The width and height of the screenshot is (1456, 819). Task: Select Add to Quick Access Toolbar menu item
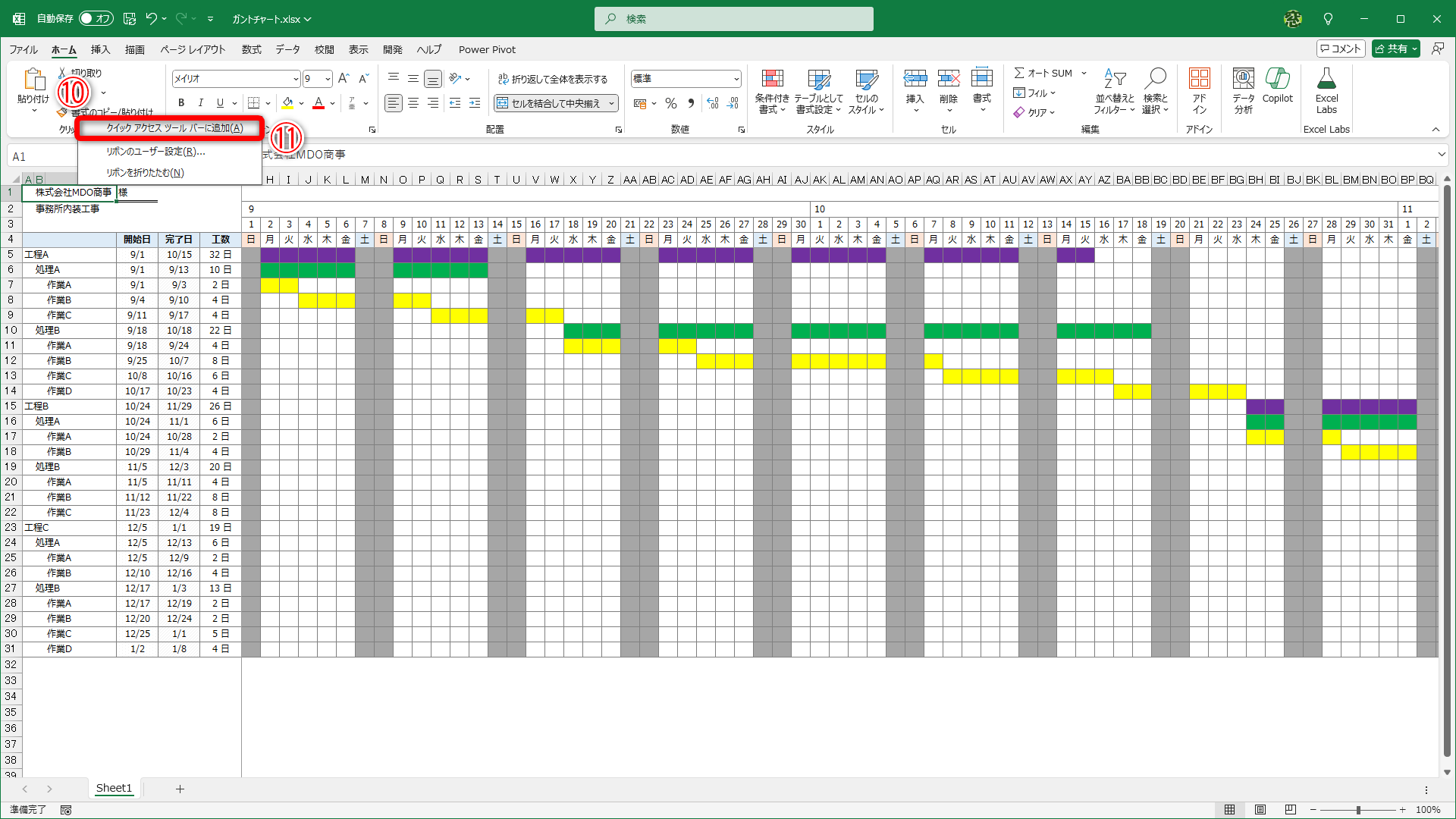pyautogui.click(x=174, y=128)
